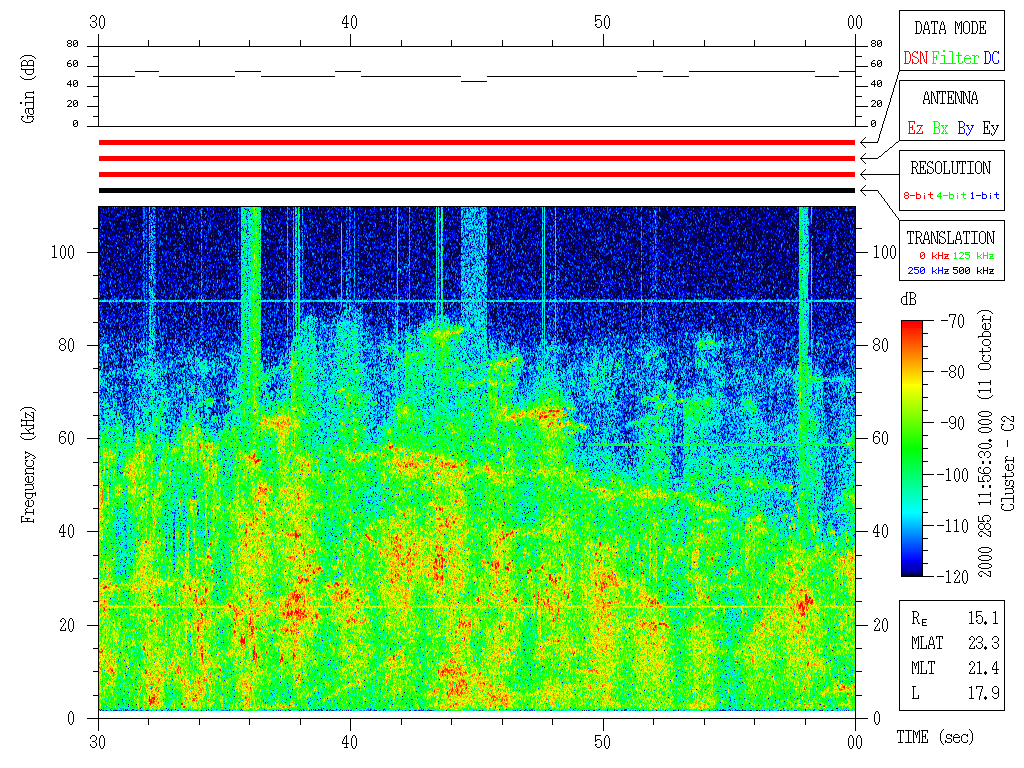Click the TIME (sec) axis label
1024x768 pixels.
point(933,738)
